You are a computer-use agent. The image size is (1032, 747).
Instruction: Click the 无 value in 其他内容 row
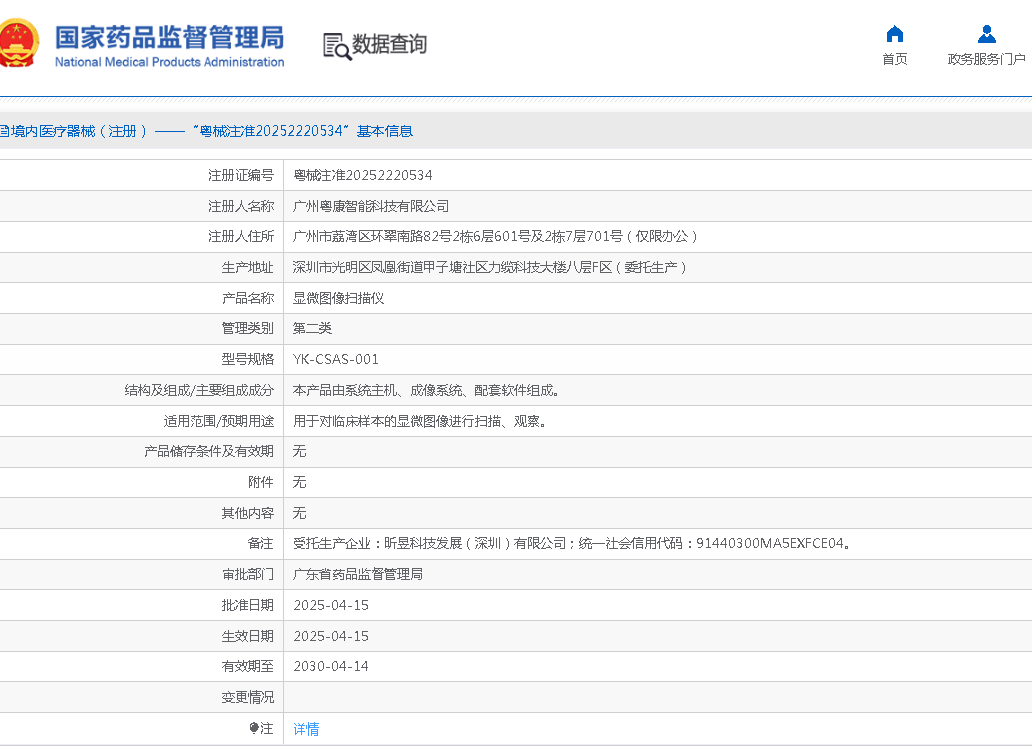click(x=299, y=513)
